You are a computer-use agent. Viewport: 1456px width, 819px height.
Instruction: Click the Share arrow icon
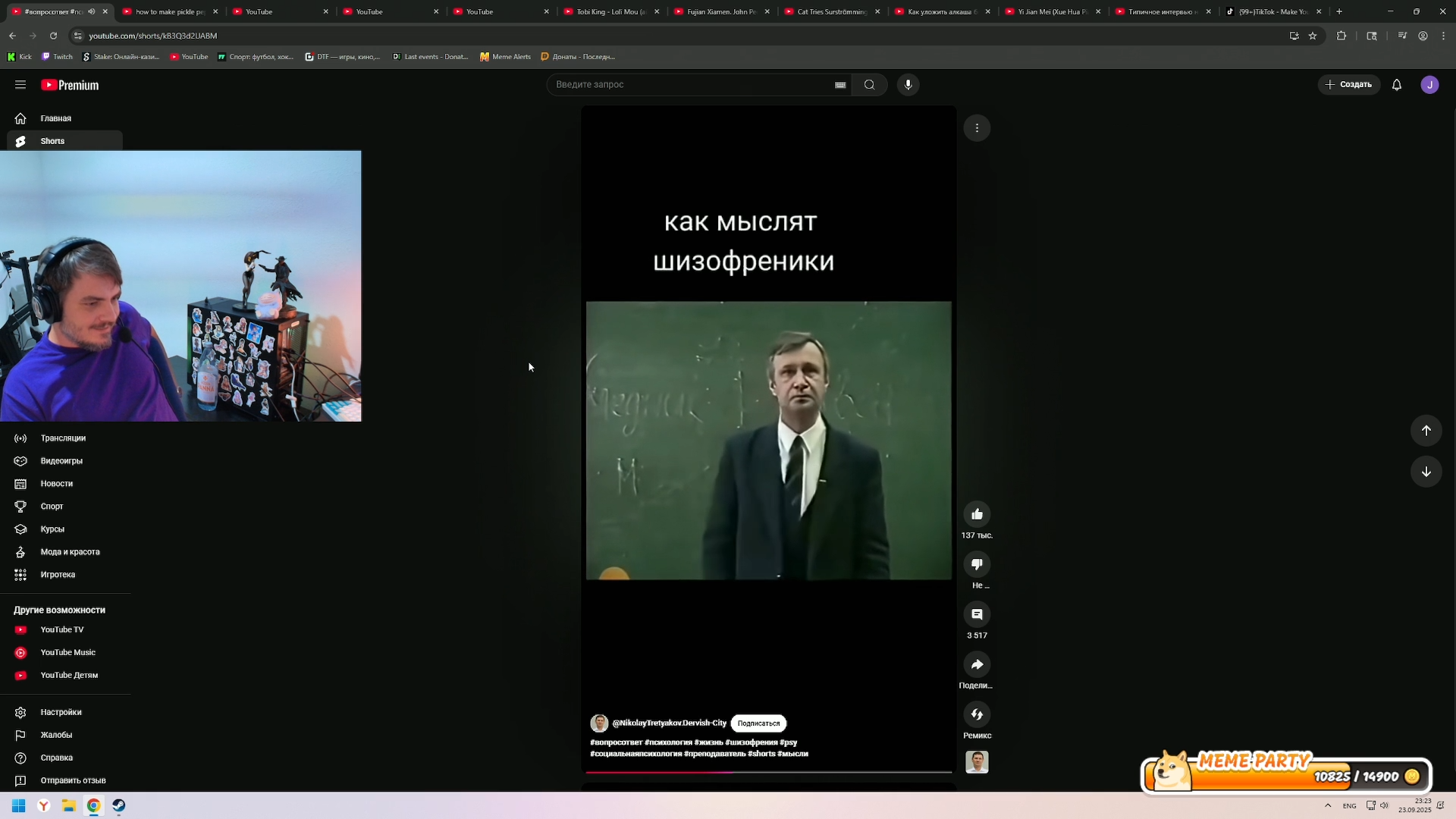[977, 664]
